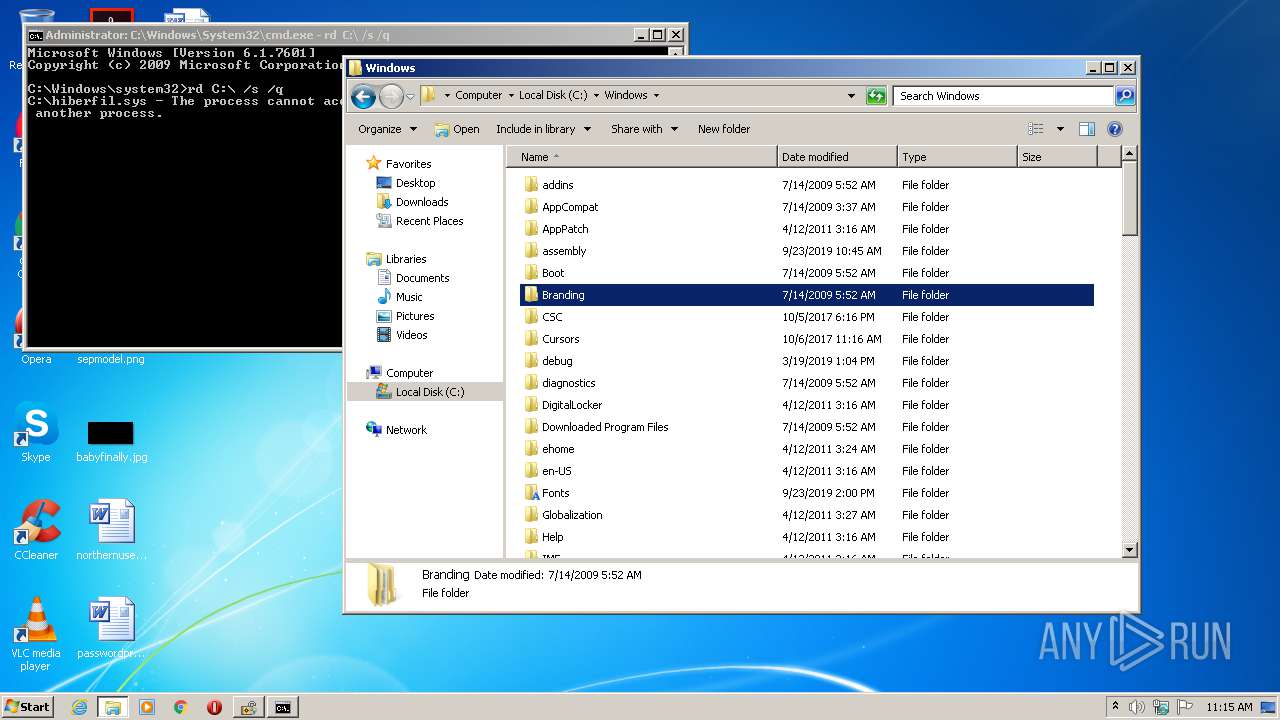
Task: Click Local Disk (C:) in the breadcrumb
Action: click(x=553, y=95)
